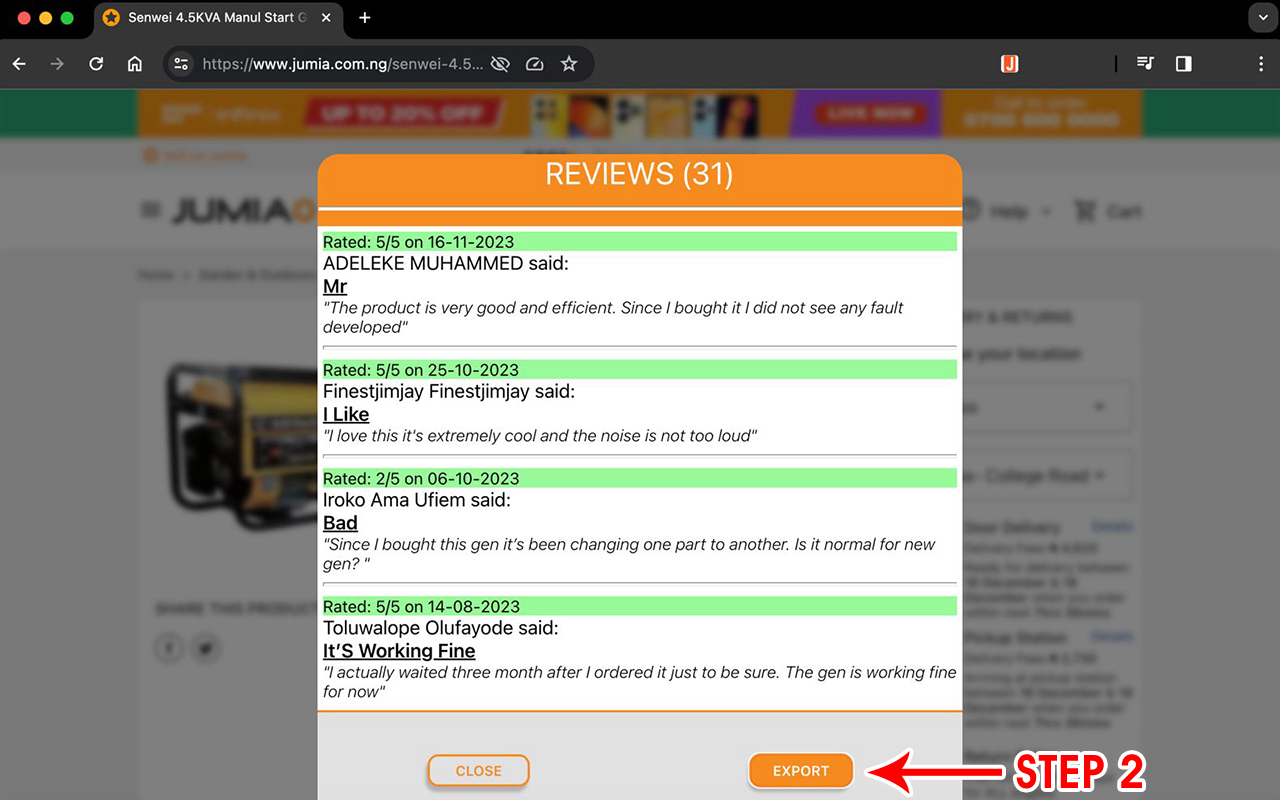Bookmark this page with the star icon
Image resolution: width=1280 pixels, height=800 pixels.
pos(569,63)
